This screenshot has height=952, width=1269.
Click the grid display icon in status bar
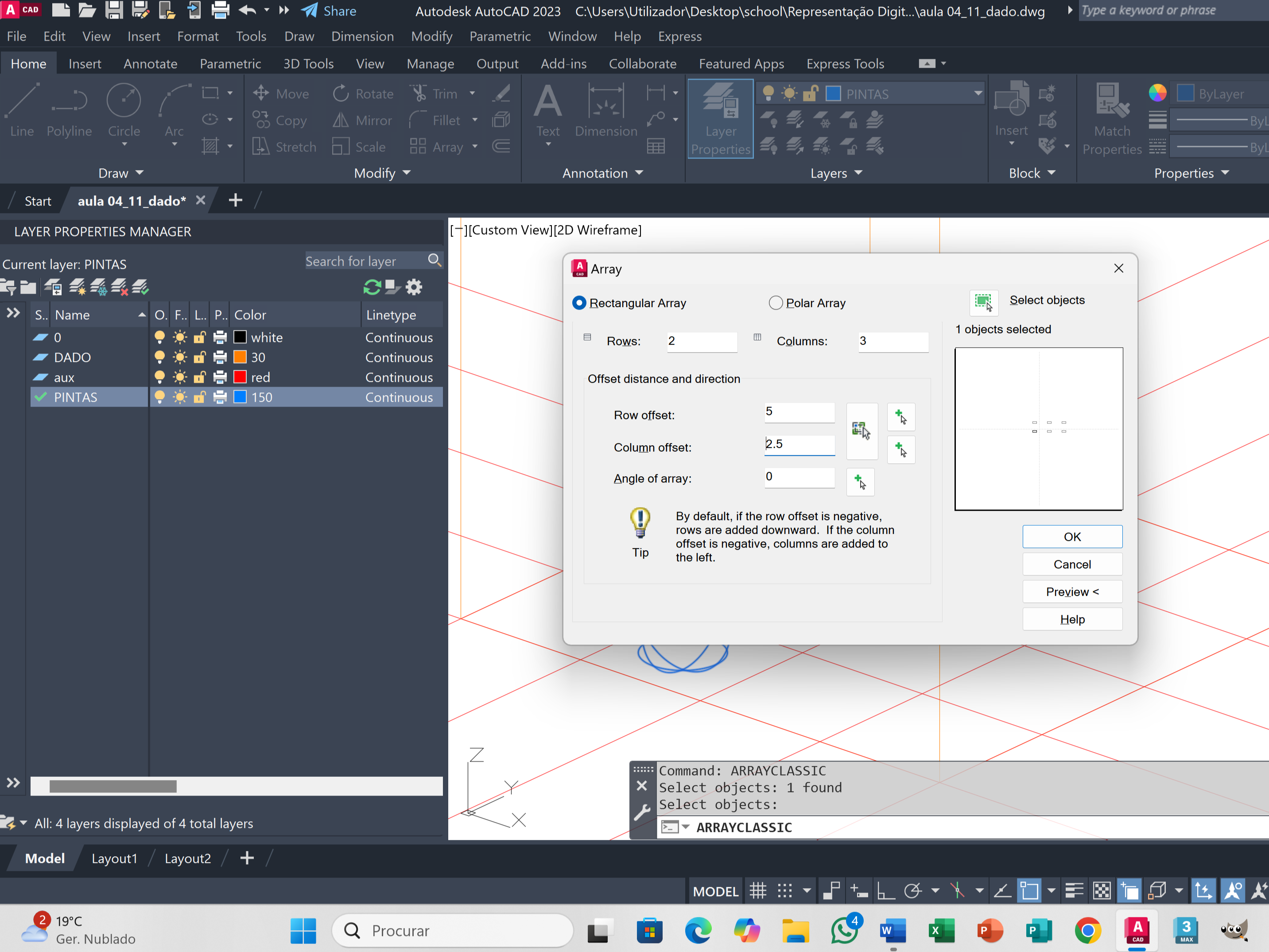pos(758,890)
